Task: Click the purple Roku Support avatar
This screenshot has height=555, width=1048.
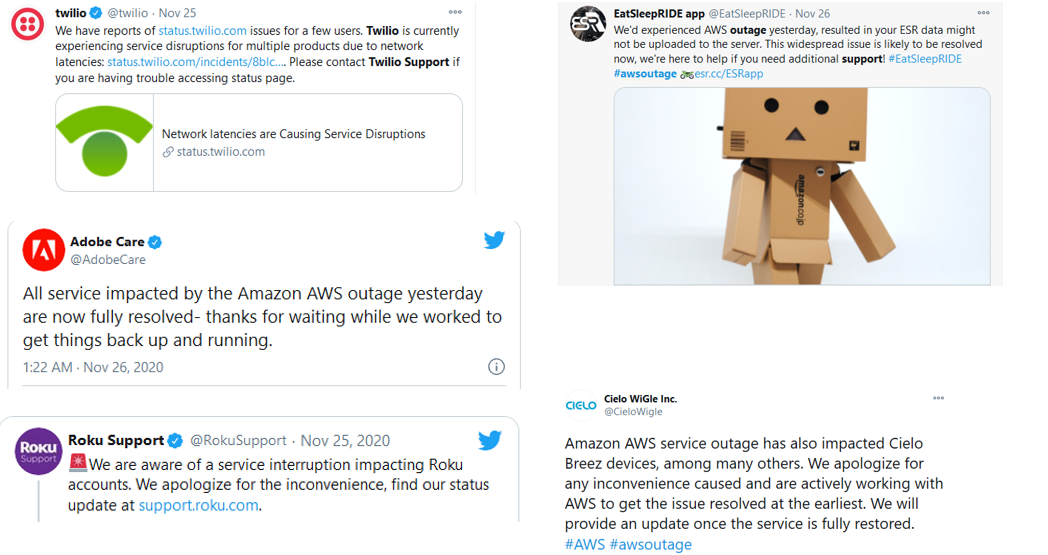Action: click(39, 451)
